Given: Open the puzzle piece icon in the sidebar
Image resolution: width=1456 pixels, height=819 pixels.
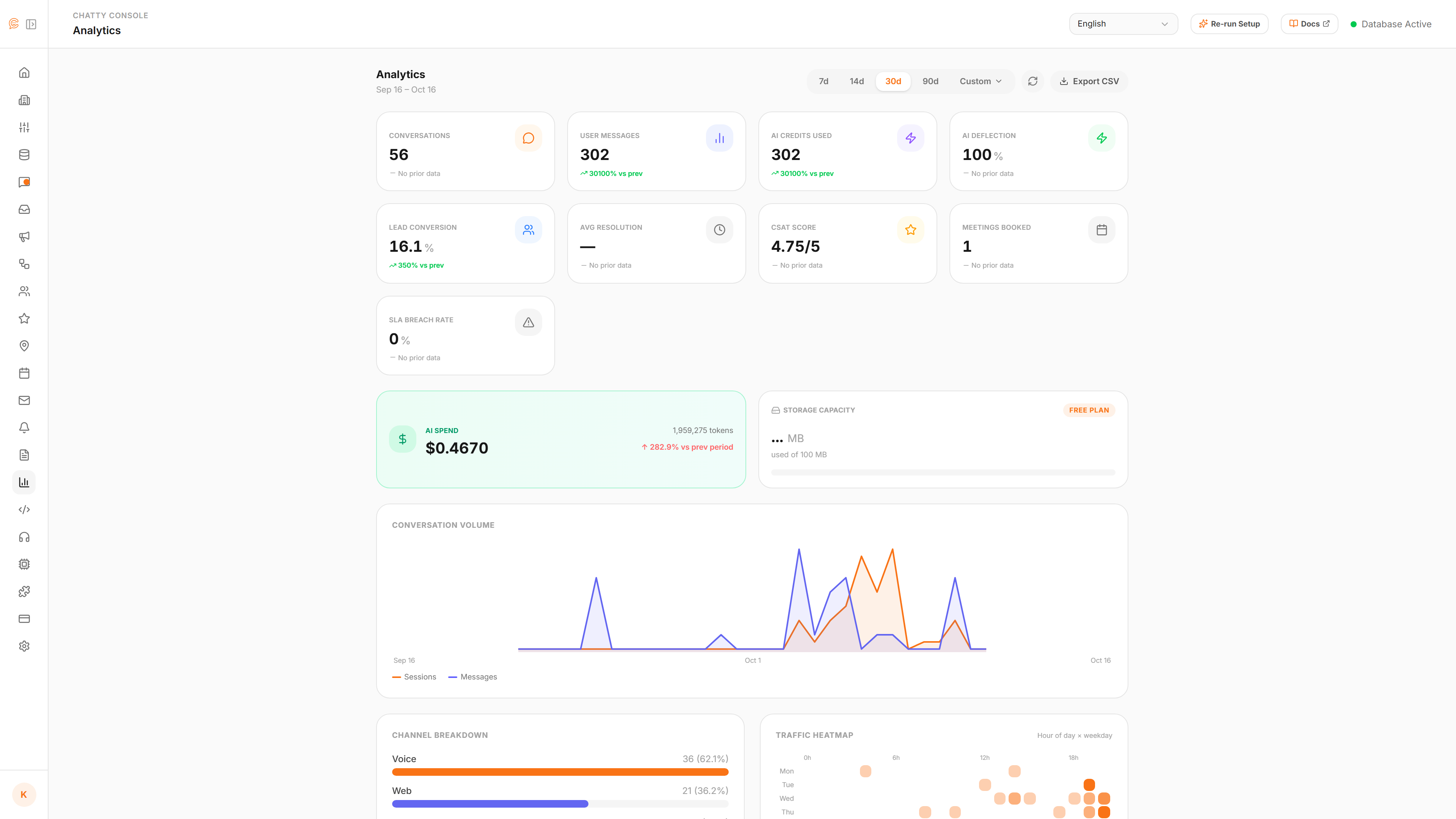Looking at the screenshot, I should (x=24, y=592).
